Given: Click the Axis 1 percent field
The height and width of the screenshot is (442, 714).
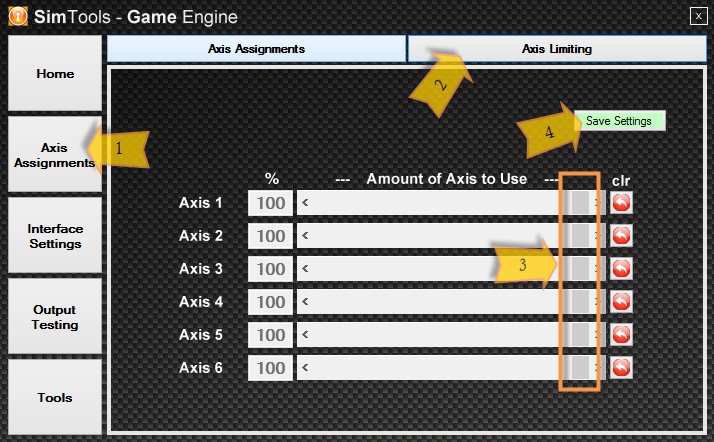Looking at the screenshot, I should tap(270, 203).
